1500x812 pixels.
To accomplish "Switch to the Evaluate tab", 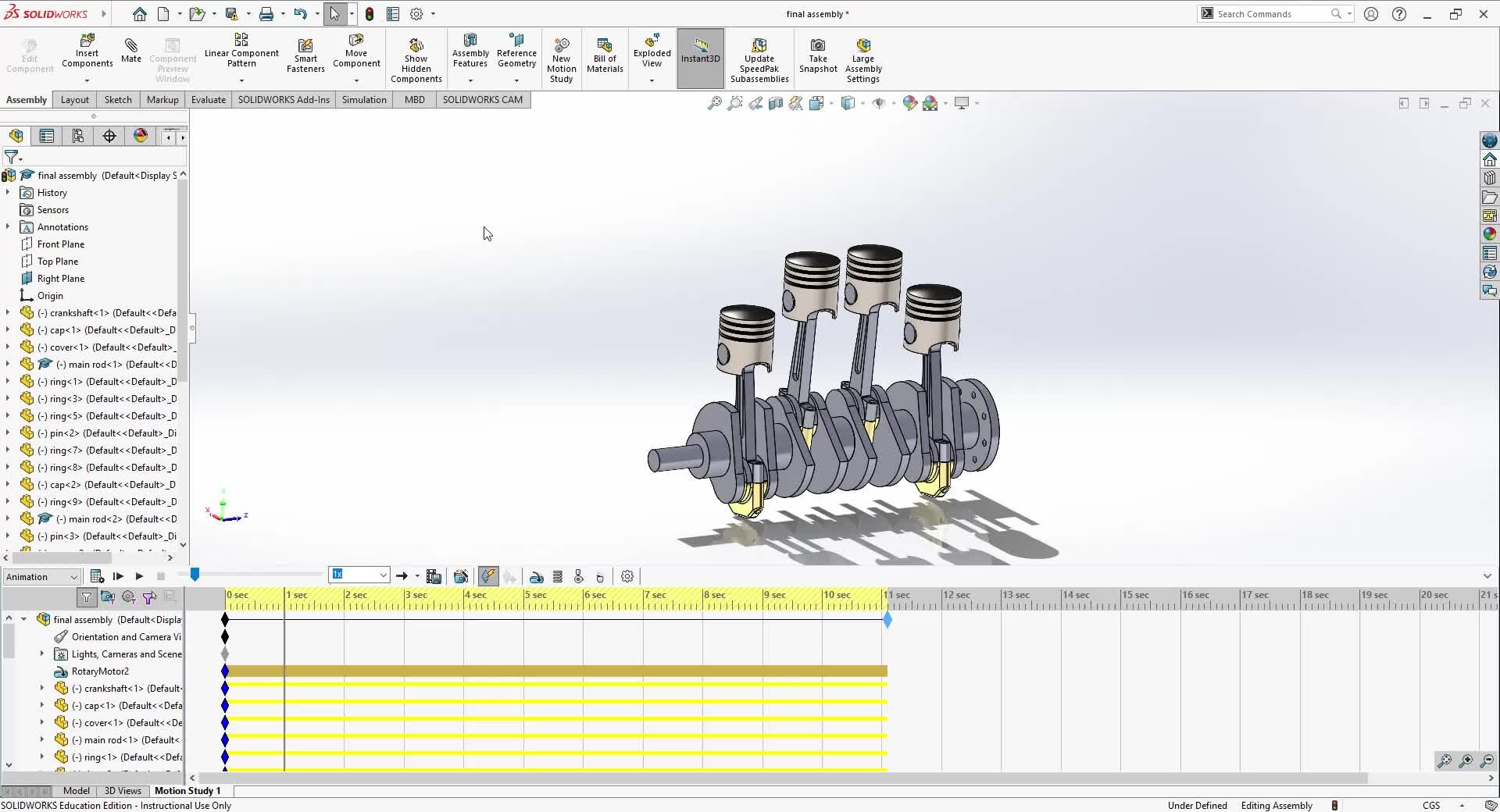I will (208, 100).
